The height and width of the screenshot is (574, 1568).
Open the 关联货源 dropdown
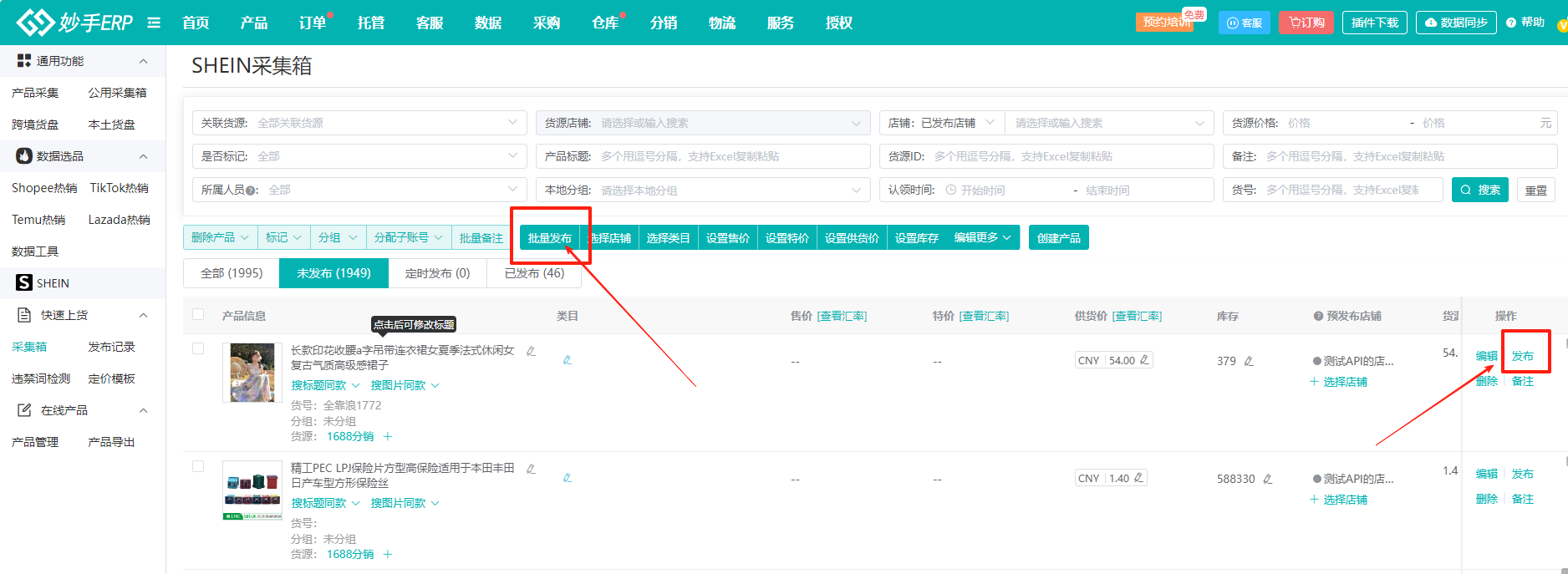[359, 123]
